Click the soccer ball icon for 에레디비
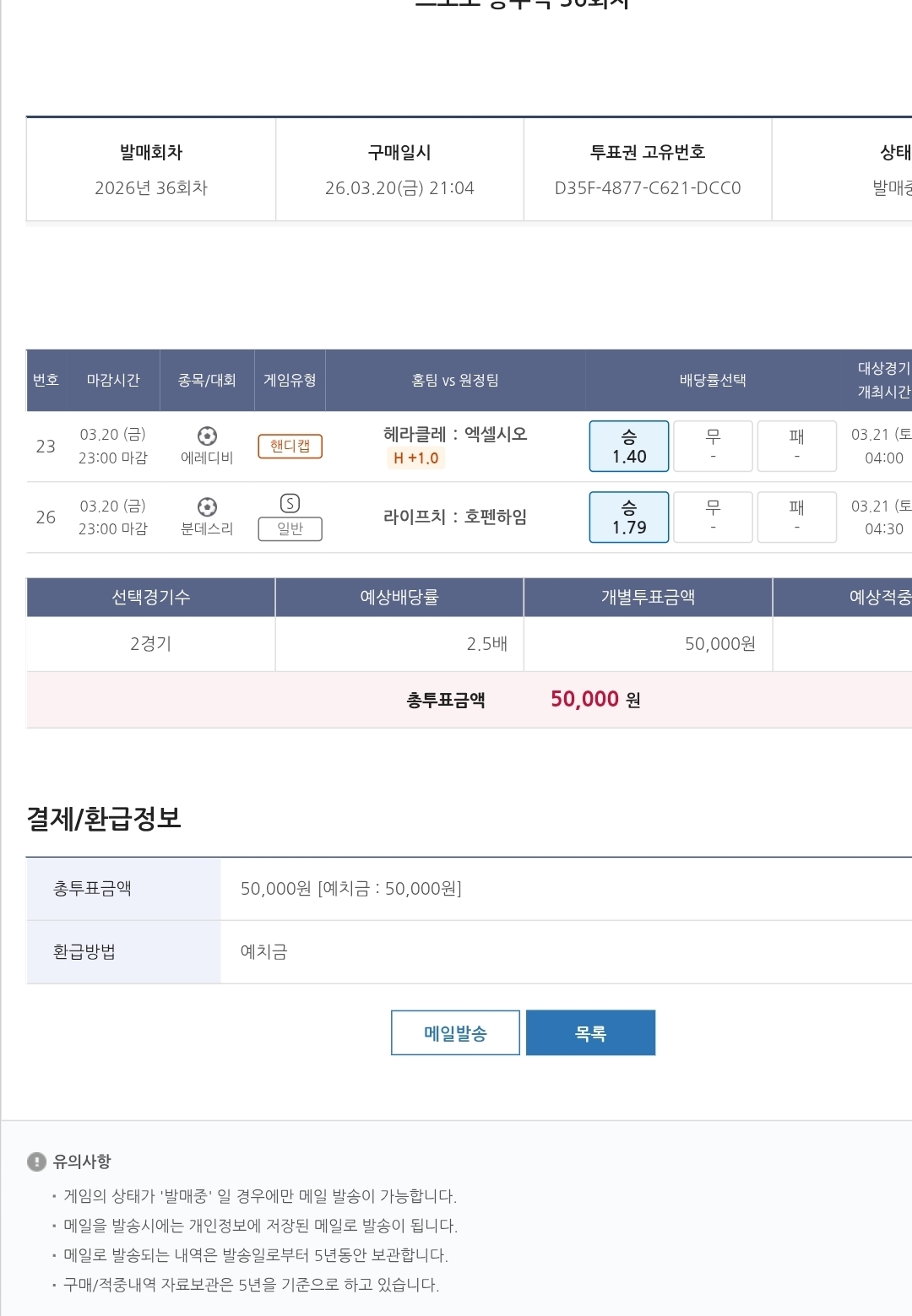This screenshot has width=912, height=1316. click(x=207, y=436)
